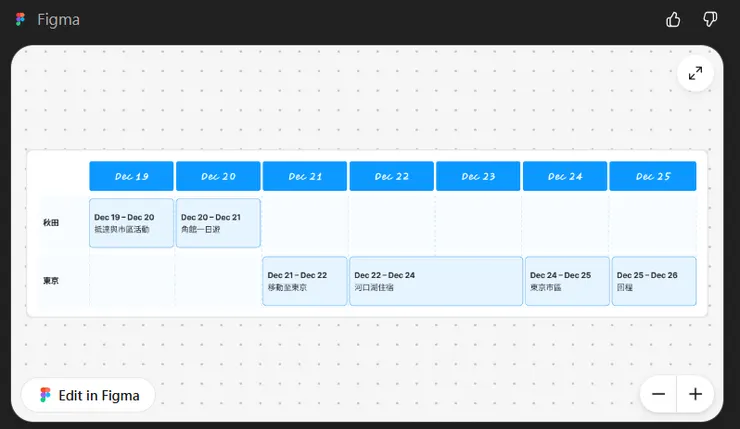Click the Figma title text in header
Viewport: 740px width, 429px height.
pyautogui.click(x=59, y=20)
